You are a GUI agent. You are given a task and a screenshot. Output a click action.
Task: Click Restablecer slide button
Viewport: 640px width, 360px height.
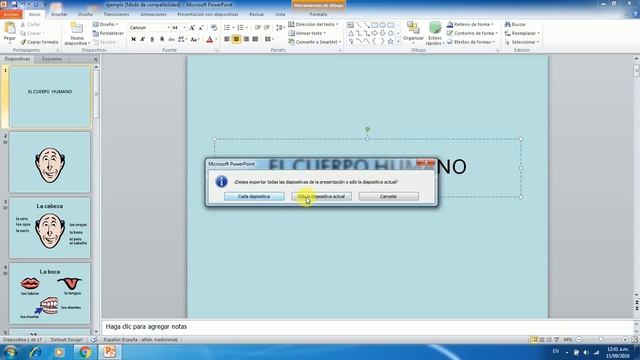click(x=108, y=33)
